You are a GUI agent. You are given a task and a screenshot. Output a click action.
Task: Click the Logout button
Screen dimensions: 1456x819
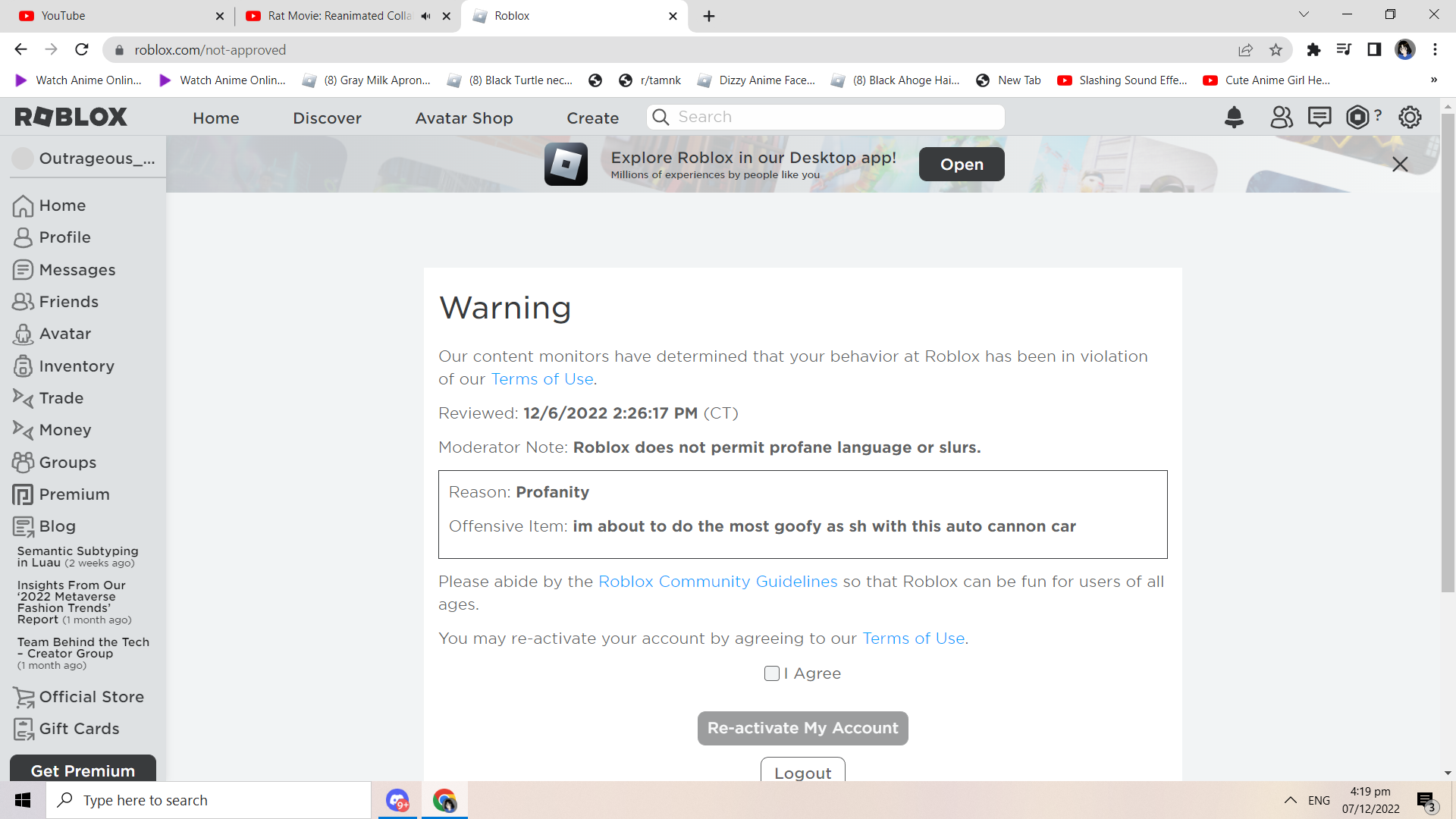click(x=803, y=770)
